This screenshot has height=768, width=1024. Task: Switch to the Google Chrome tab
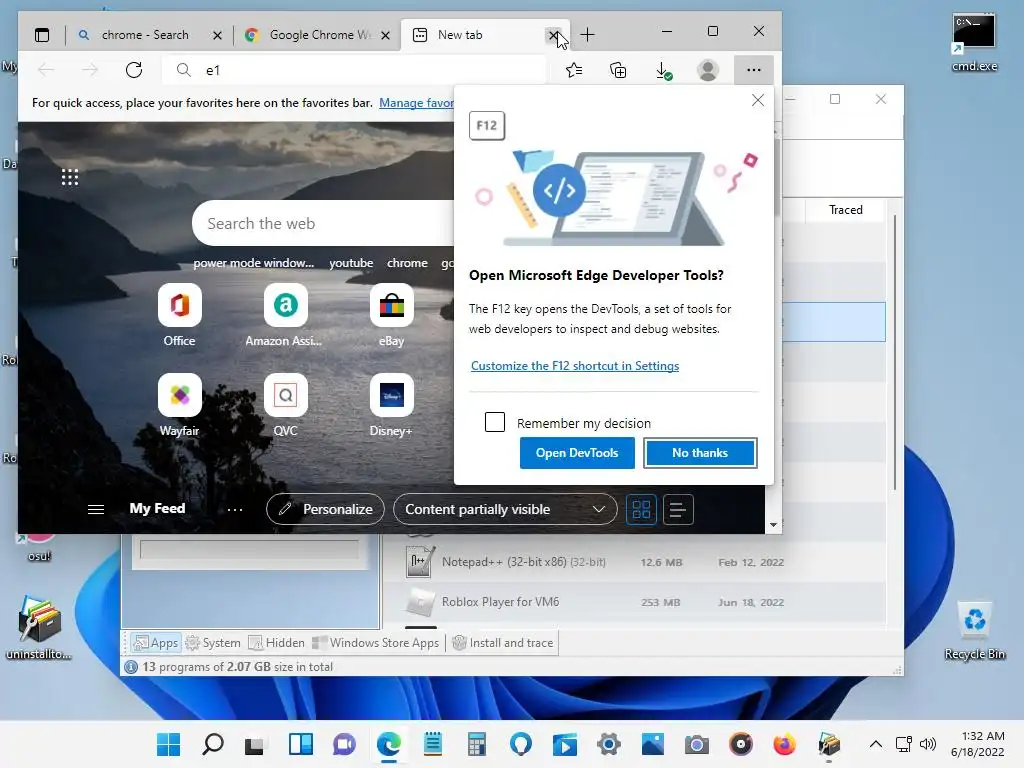pyautogui.click(x=317, y=35)
